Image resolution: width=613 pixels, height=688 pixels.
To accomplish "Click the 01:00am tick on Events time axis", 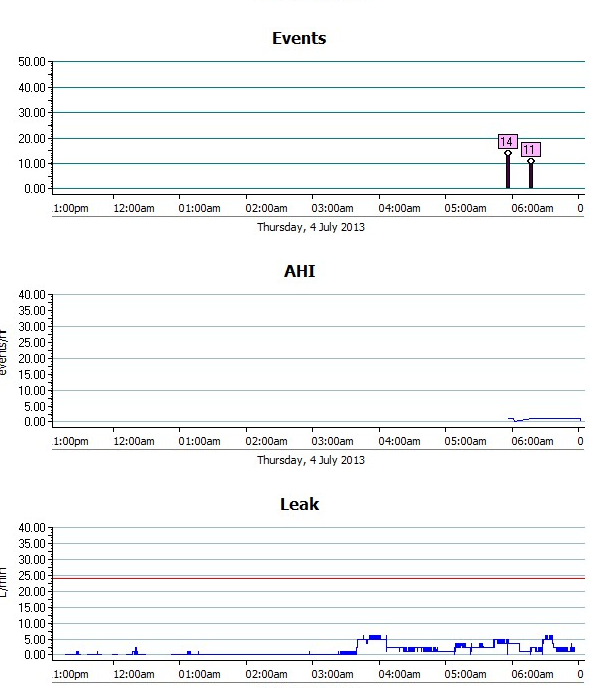I will tap(198, 208).
